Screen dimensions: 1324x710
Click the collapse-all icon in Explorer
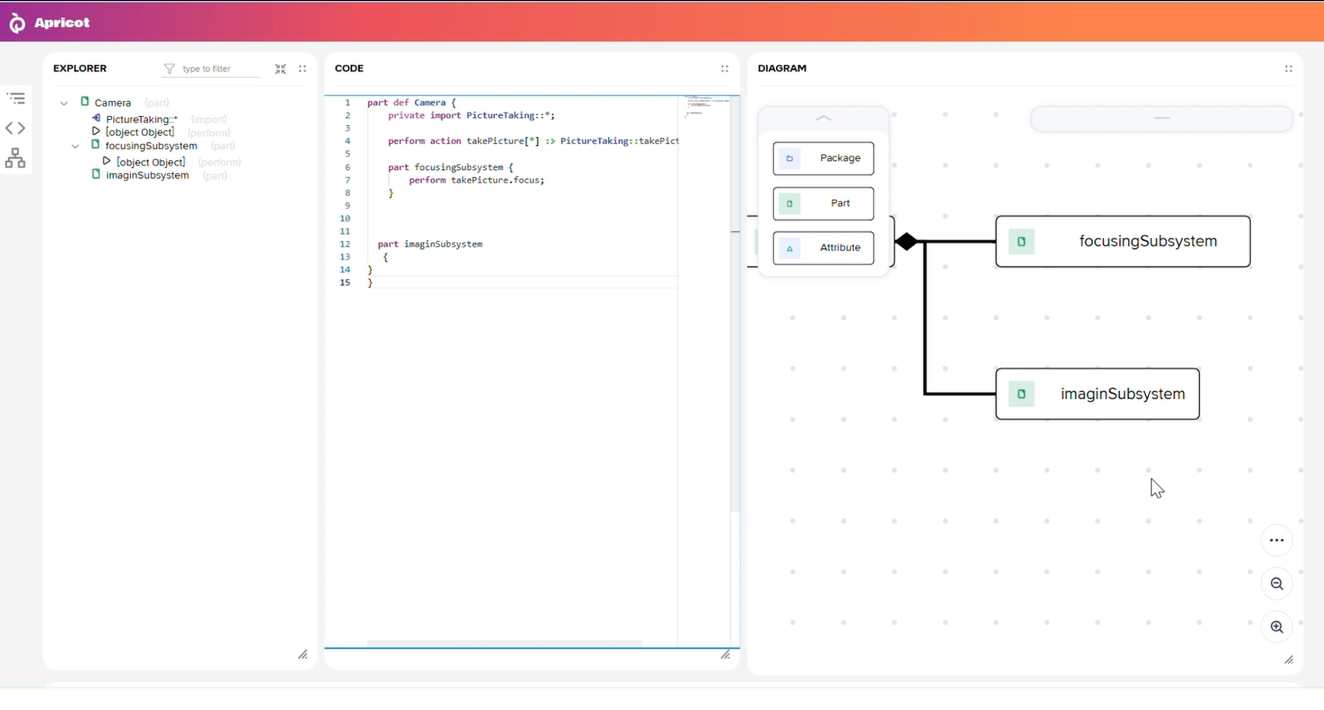click(x=281, y=69)
